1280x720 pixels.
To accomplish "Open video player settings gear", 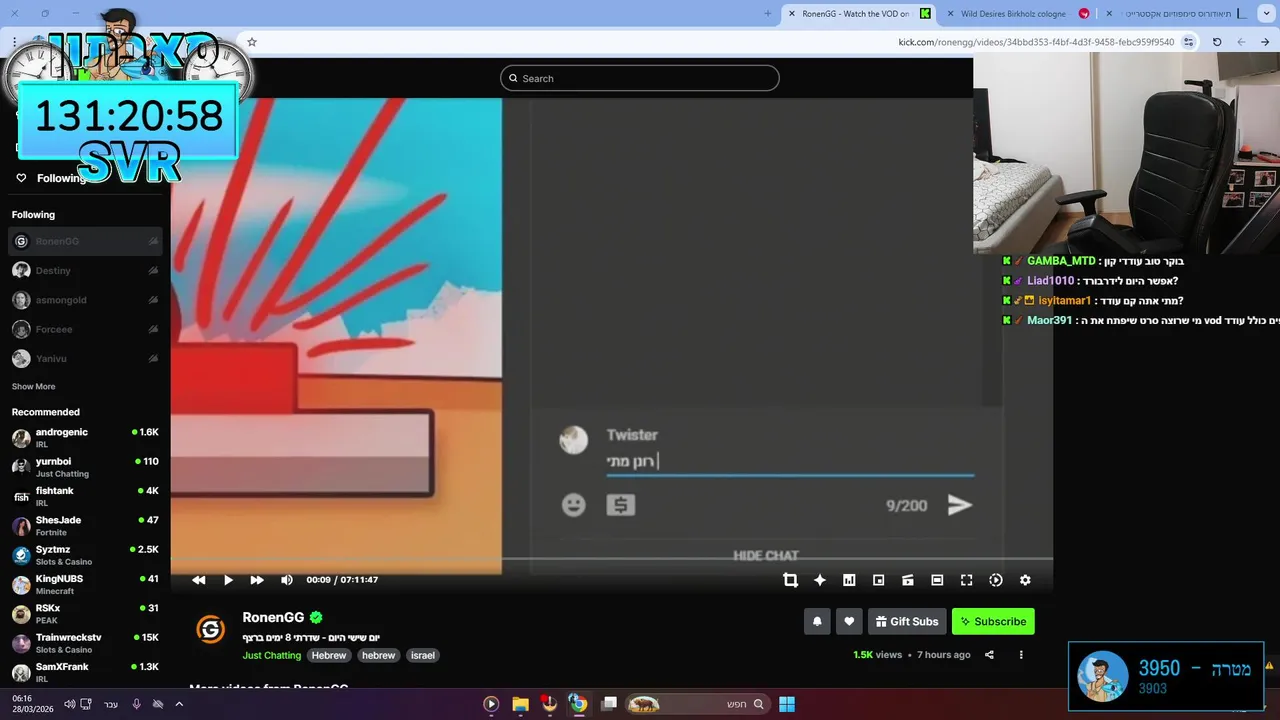I will [1025, 580].
